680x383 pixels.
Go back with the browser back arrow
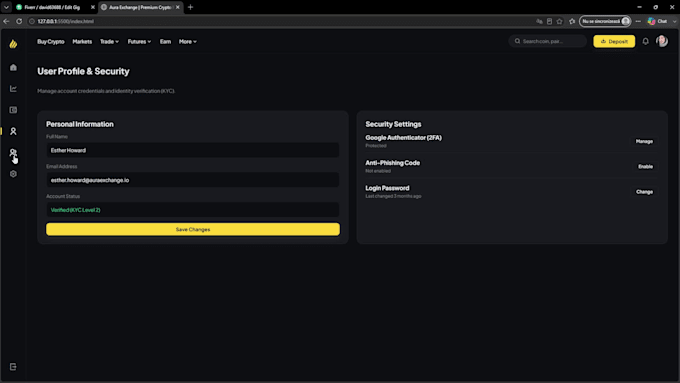tap(6, 21)
